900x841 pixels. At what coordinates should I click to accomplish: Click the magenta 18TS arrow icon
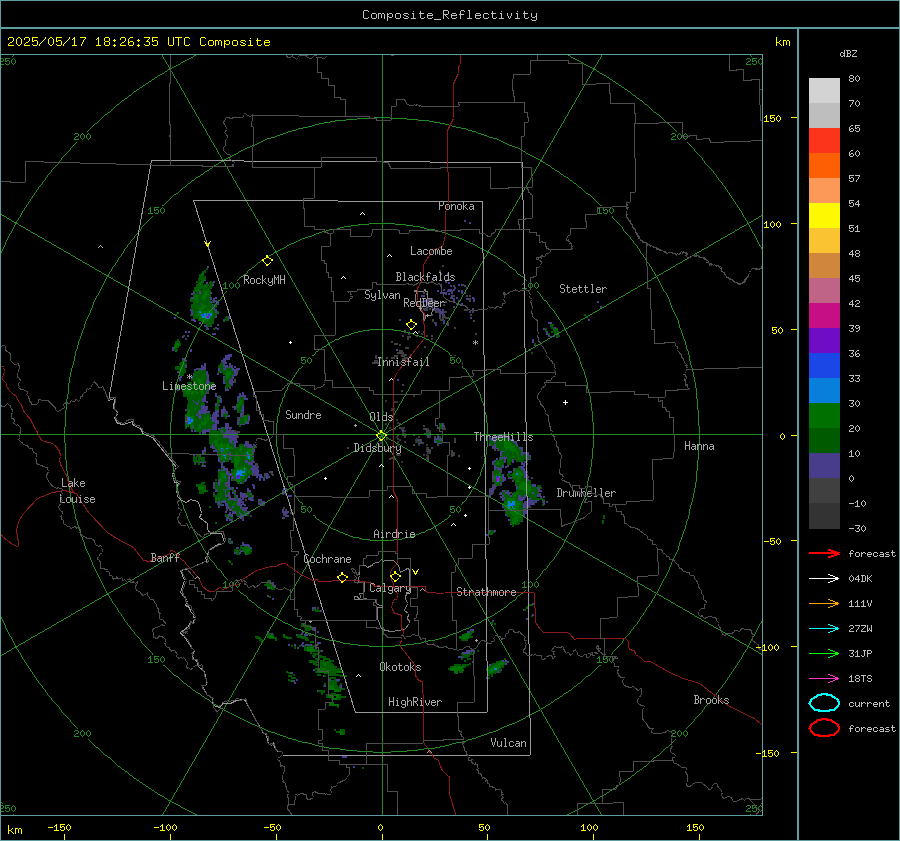(x=824, y=679)
